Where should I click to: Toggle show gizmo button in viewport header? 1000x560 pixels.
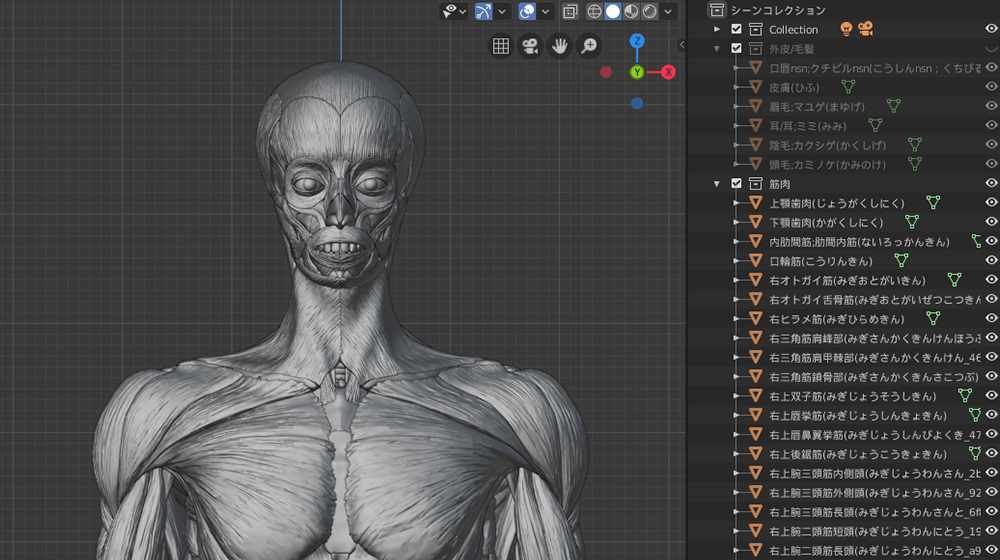[483, 11]
